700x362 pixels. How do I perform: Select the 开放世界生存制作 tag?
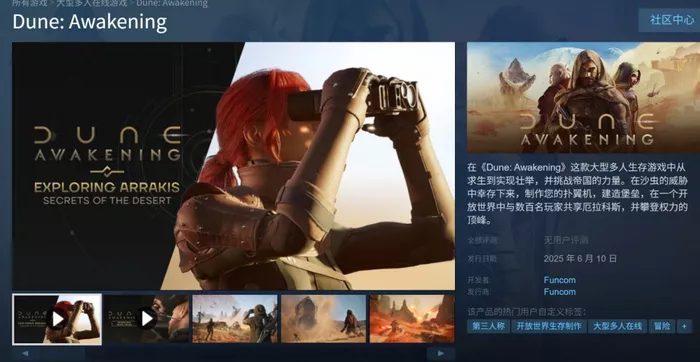pyautogui.click(x=549, y=326)
